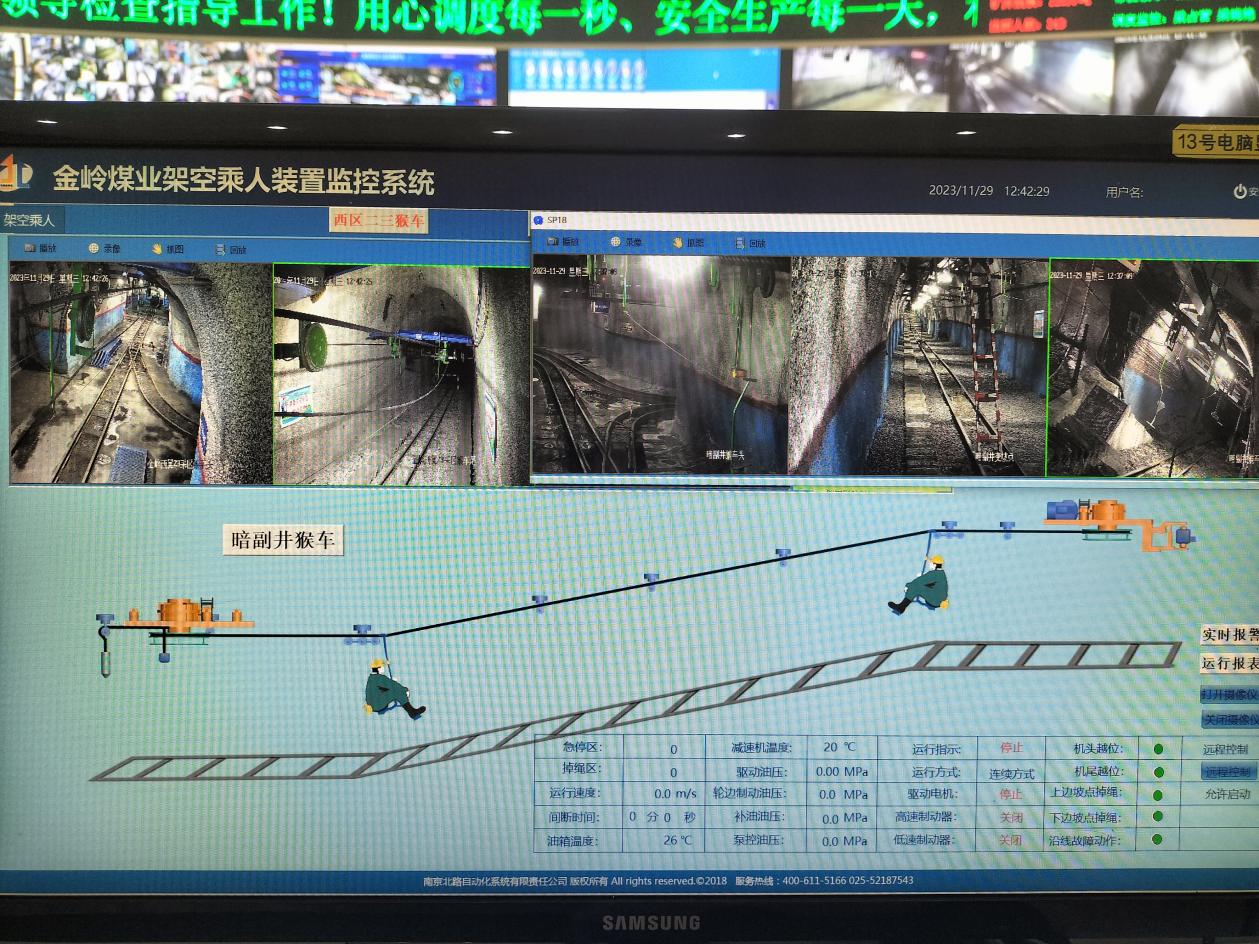
Task: Click the 机头越位 green status indicator
Action: click(1158, 748)
